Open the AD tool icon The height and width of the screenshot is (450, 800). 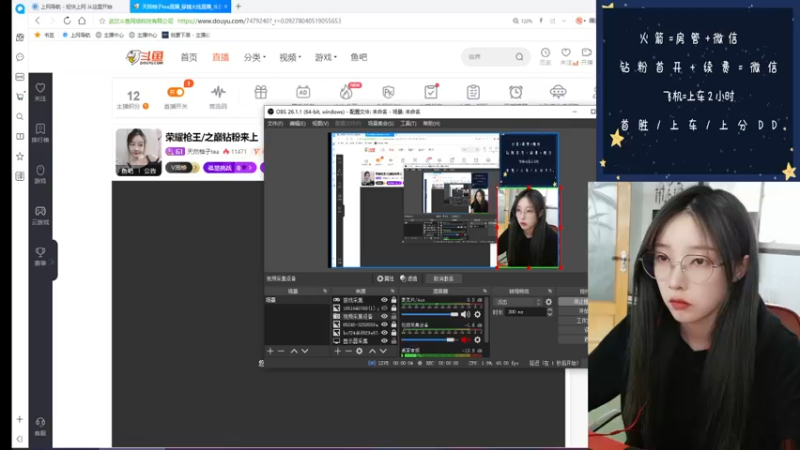pos(303,92)
